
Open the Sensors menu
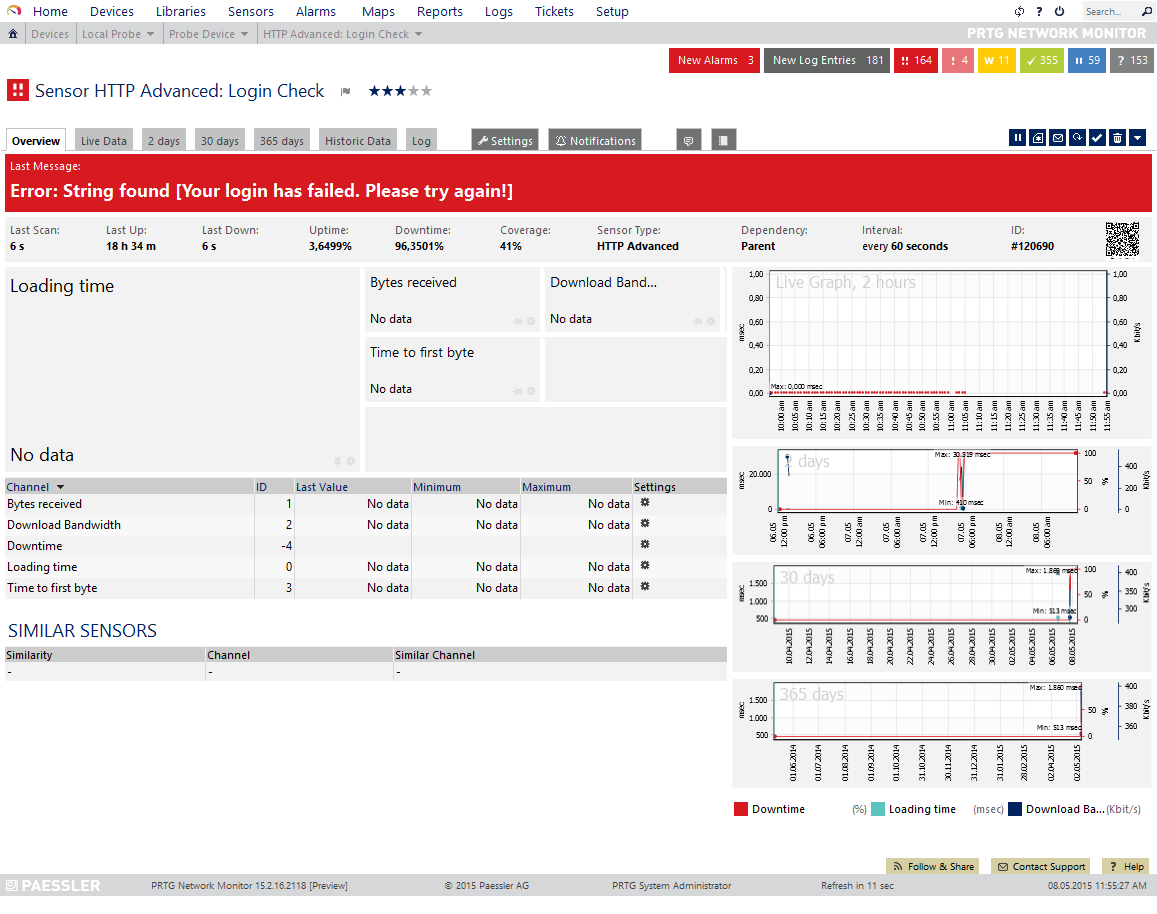click(x=250, y=11)
